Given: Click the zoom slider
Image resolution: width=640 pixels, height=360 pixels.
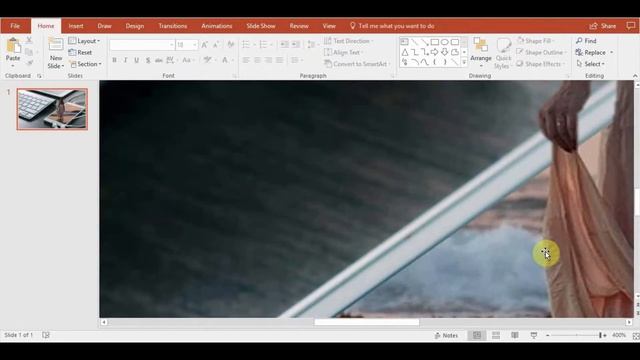Looking at the screenshot, I should [576, 336].
